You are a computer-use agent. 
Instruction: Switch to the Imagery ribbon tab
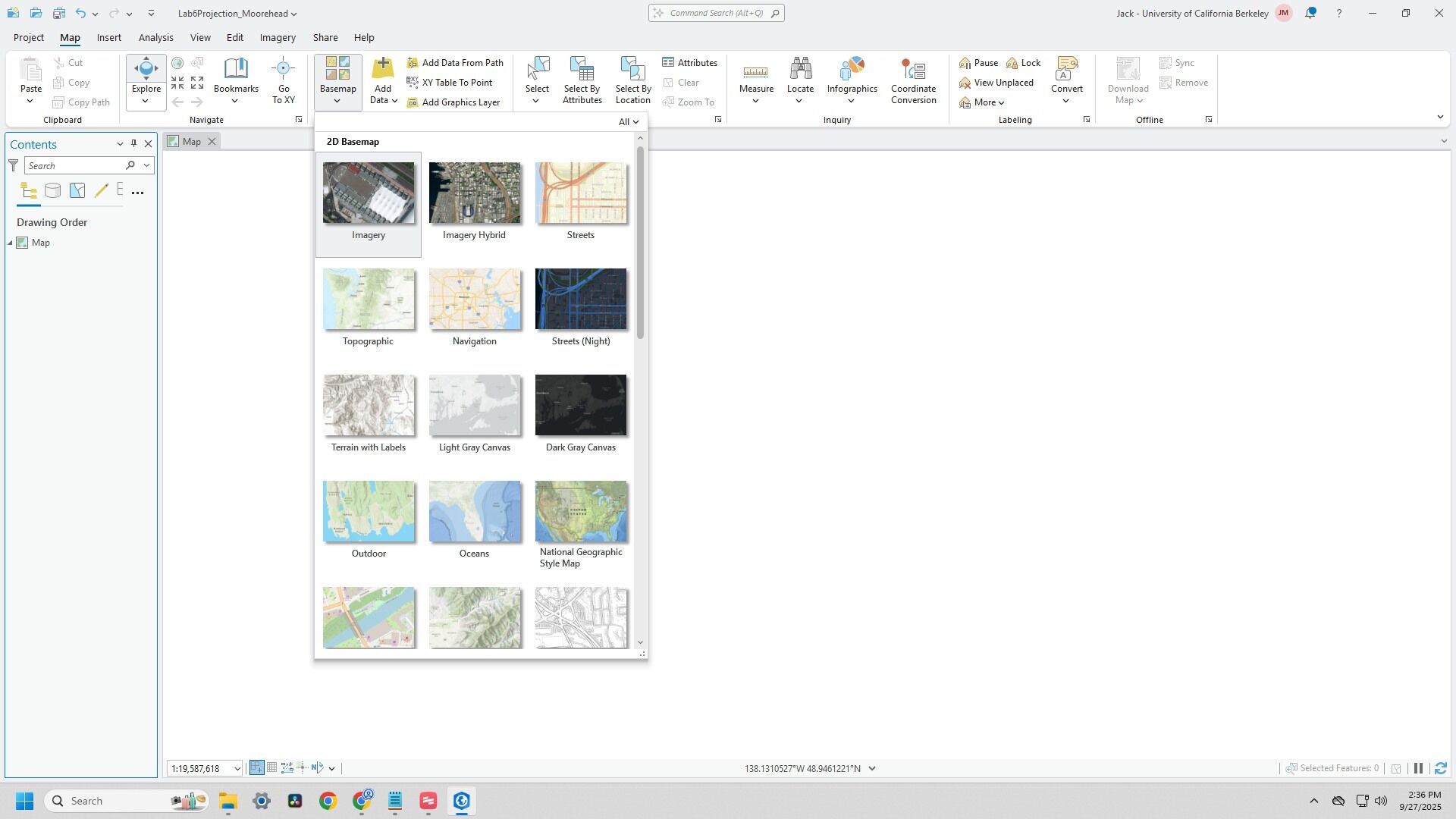point(278,37)
